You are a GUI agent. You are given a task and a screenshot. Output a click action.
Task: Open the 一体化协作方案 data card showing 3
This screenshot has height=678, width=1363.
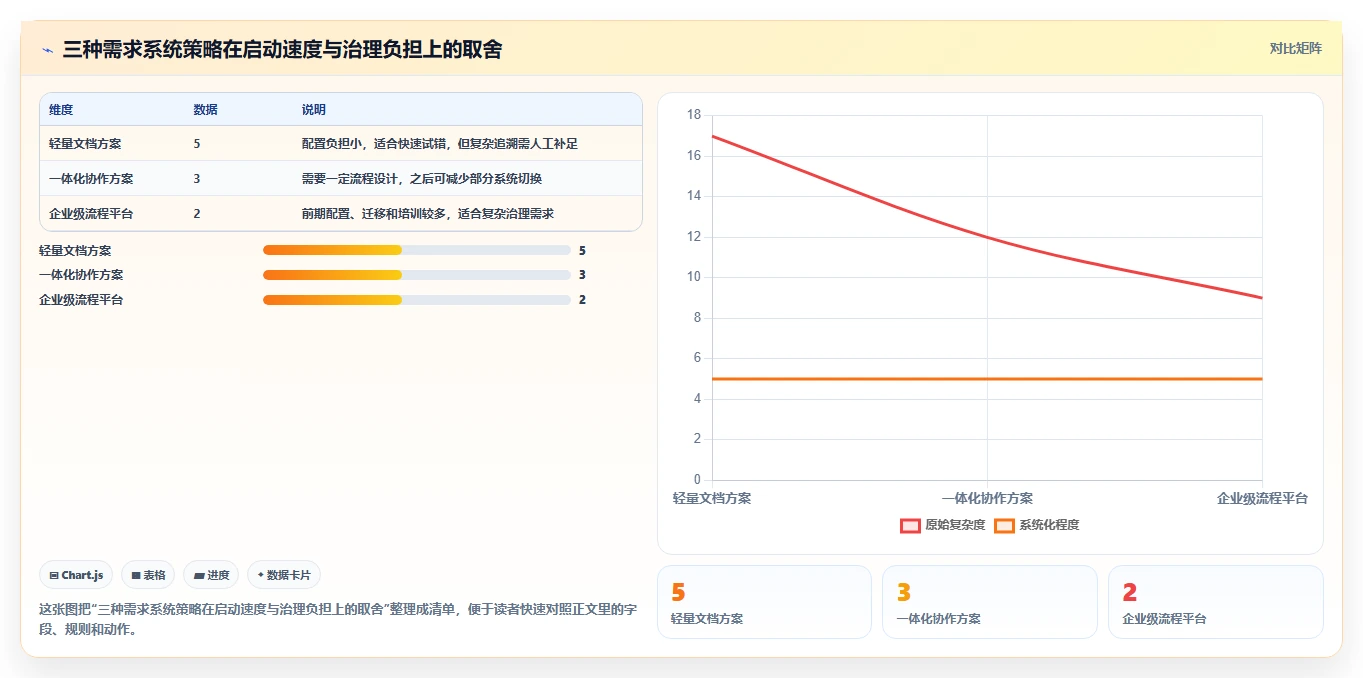[x=990, y=602]
